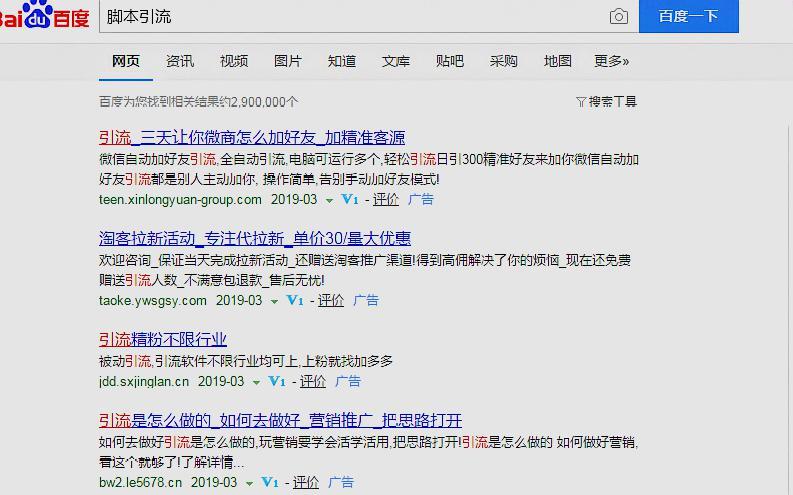Click the bw2.le5678.cn URL
This screenshot has width=793, height=495.
(x=140, y=483)
